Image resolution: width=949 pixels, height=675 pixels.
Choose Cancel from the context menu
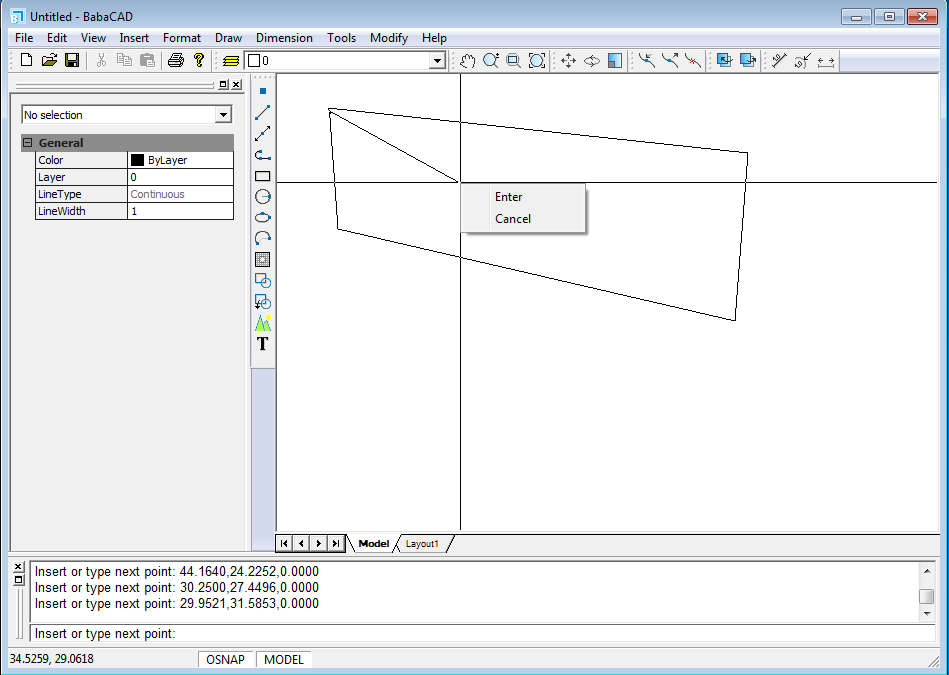[x=513, y=219]
